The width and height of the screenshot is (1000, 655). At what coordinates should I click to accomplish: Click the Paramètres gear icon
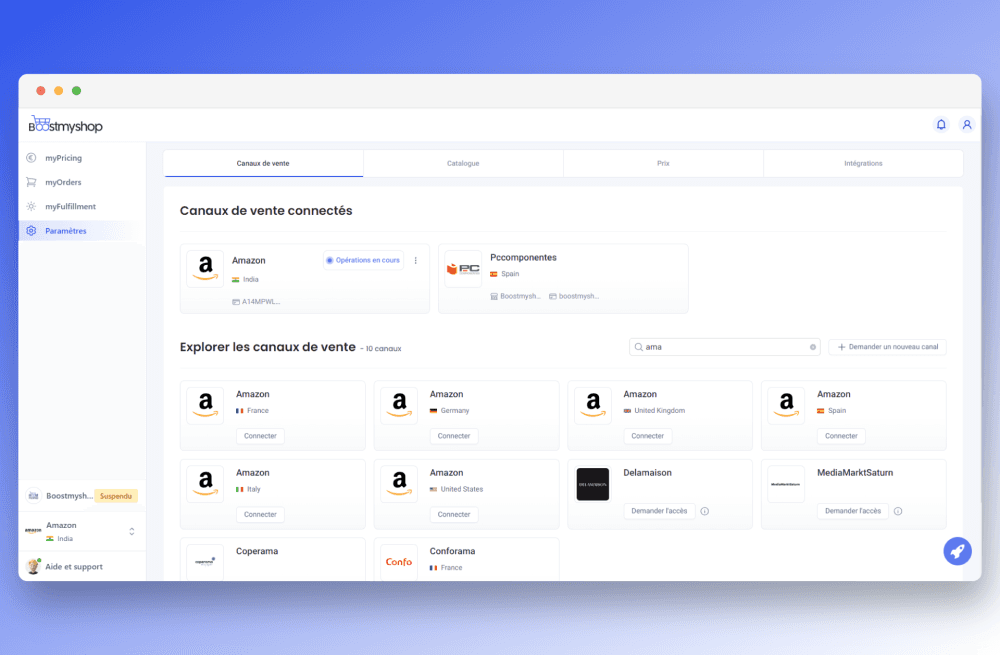tap(31, 230)
